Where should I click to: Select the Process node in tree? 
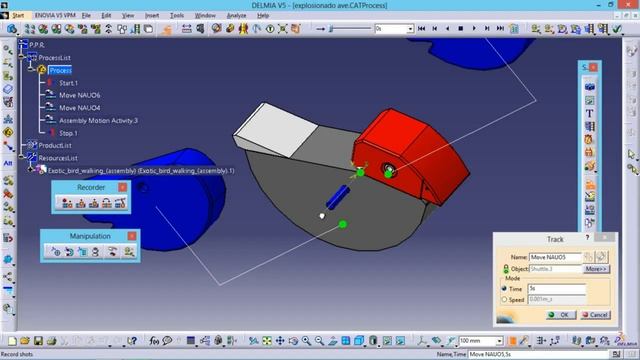[x=60, y=70]
